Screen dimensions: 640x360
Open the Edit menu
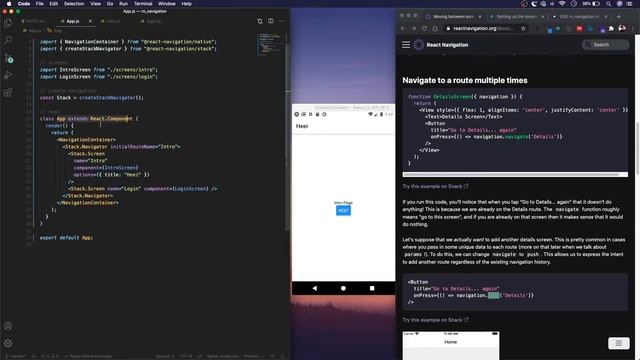(x=53, y=4)
